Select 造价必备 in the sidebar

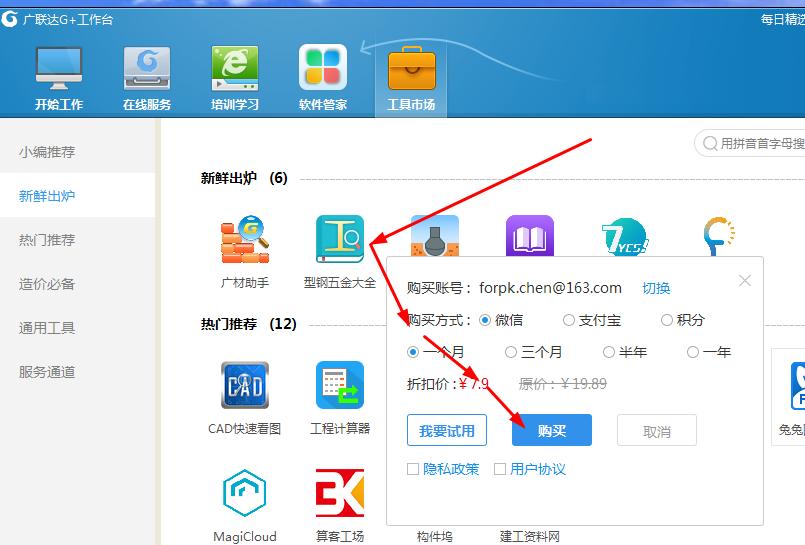(x=77, y=284)
